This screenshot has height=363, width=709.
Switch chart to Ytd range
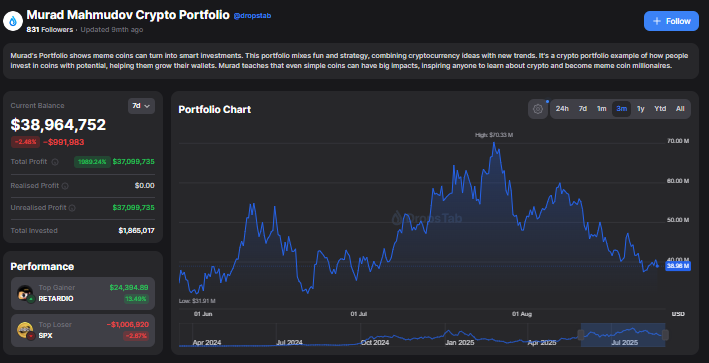coord(660,109)
